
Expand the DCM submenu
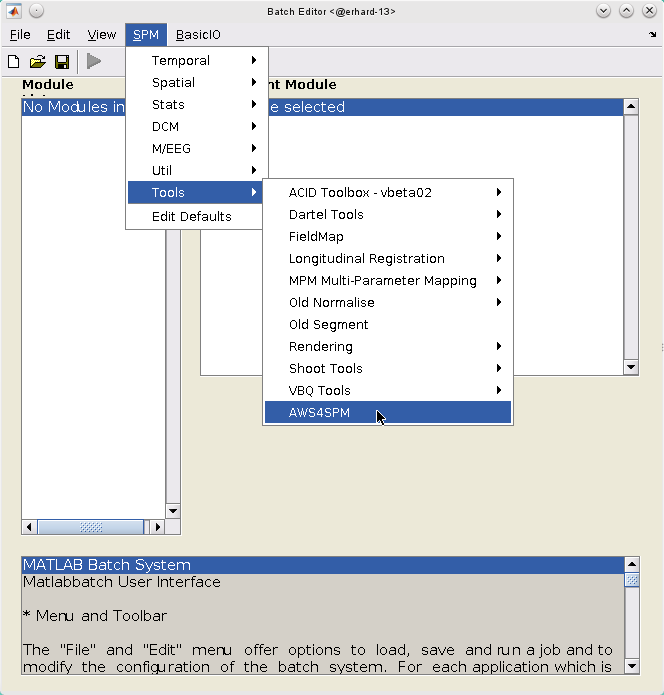click(198, 126)
